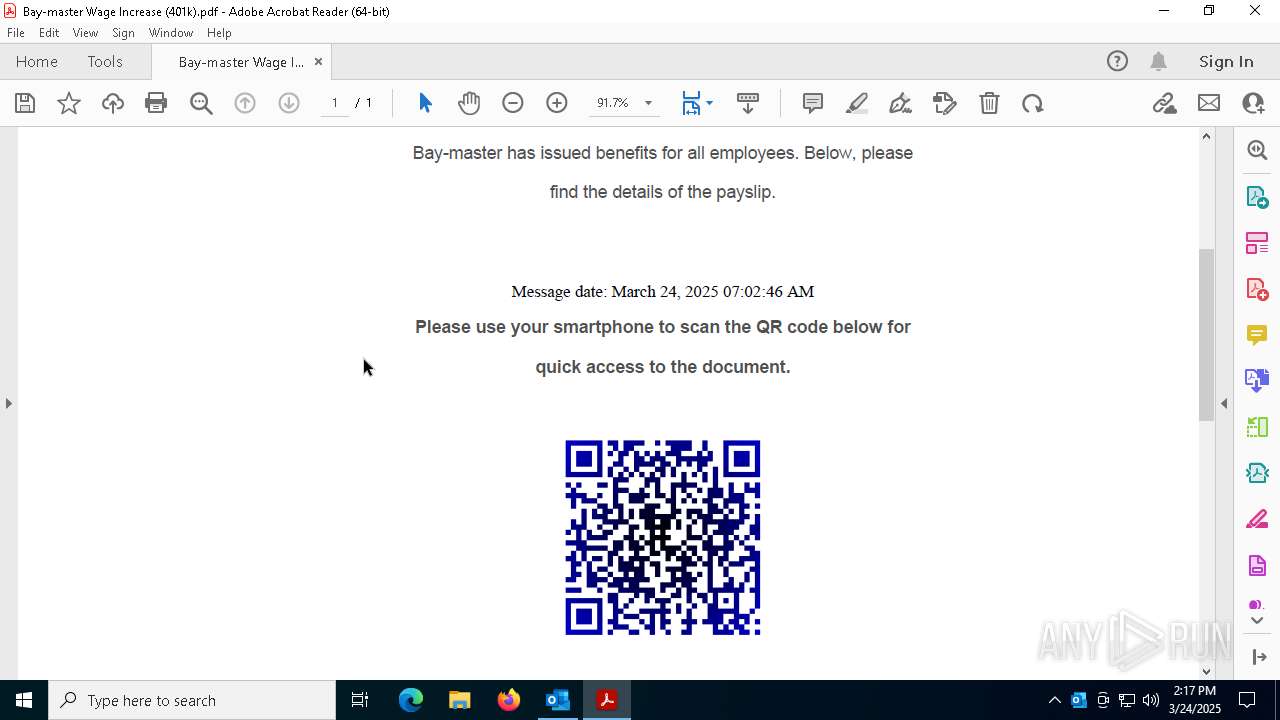
Task: Click the trash delete icon
Action: pyautogui.click(x=989, y=103)
